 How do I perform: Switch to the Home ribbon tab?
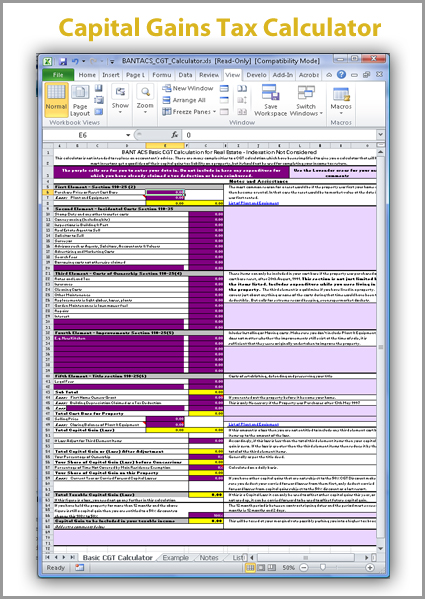pyautogui.click(x=87, y=75)
